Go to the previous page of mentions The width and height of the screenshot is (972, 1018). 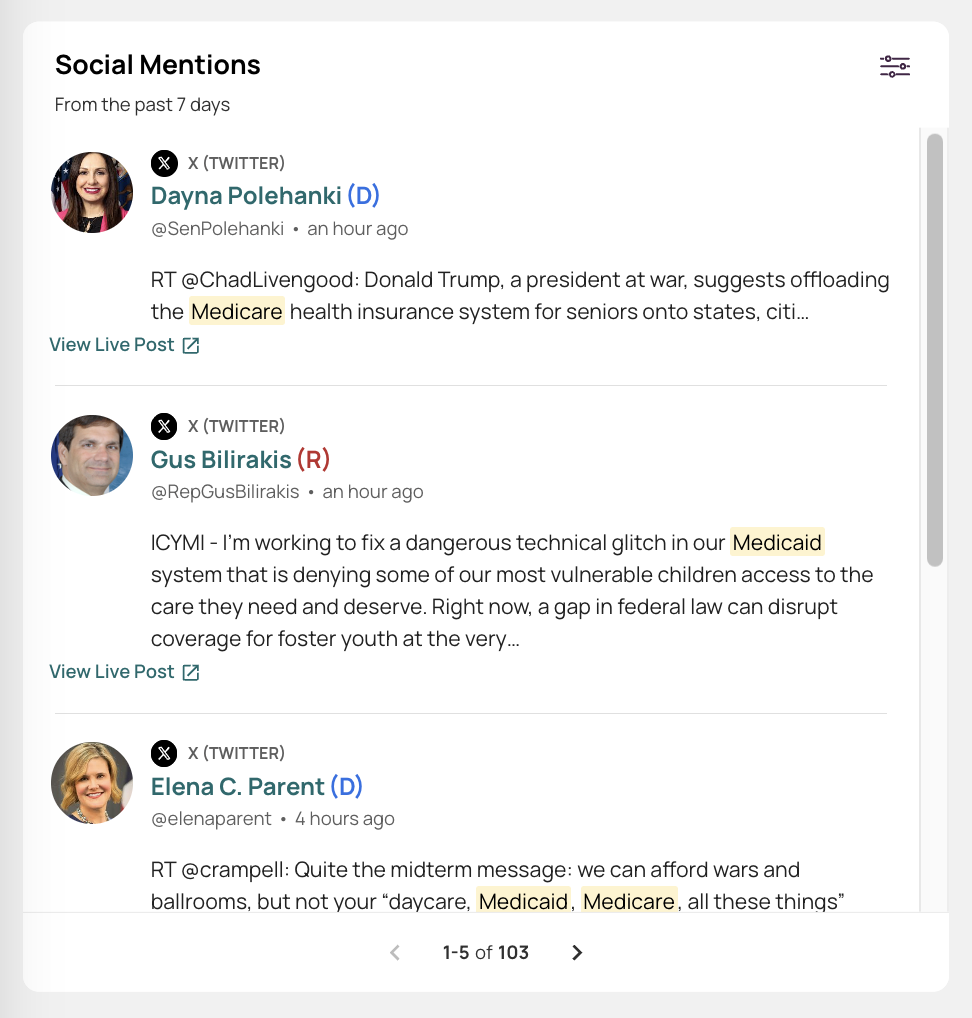pyautogui.click(x=395, y=952)
